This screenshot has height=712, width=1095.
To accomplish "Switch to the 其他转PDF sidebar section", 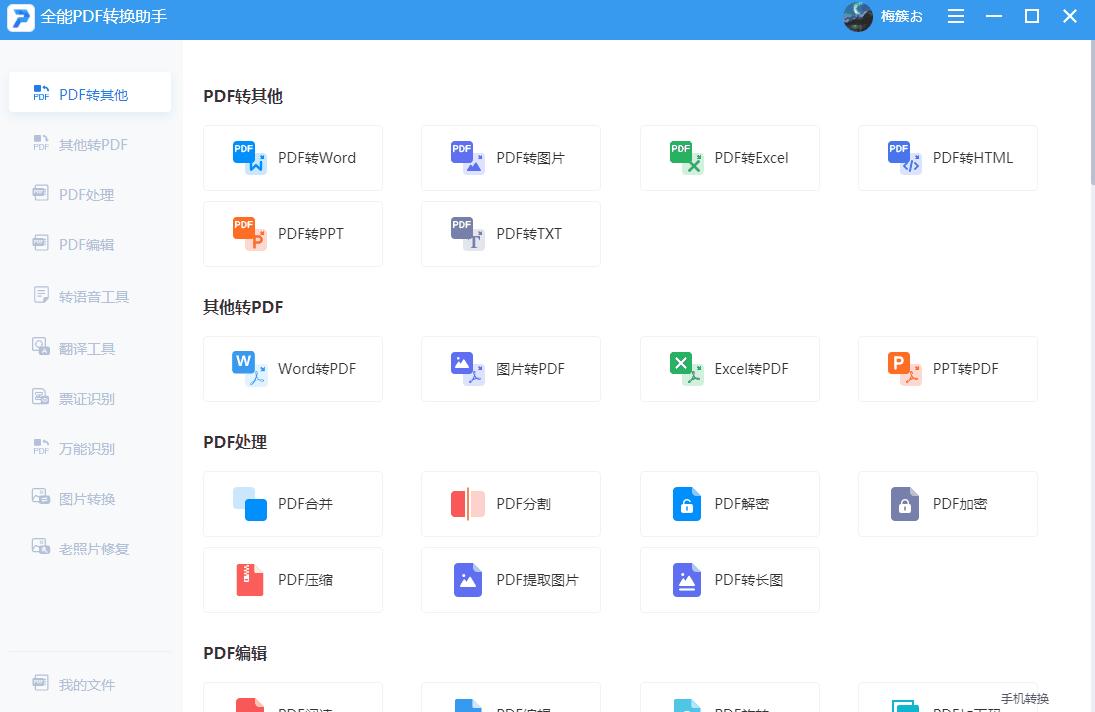I will pyautogui.click(x=90, y=144).
